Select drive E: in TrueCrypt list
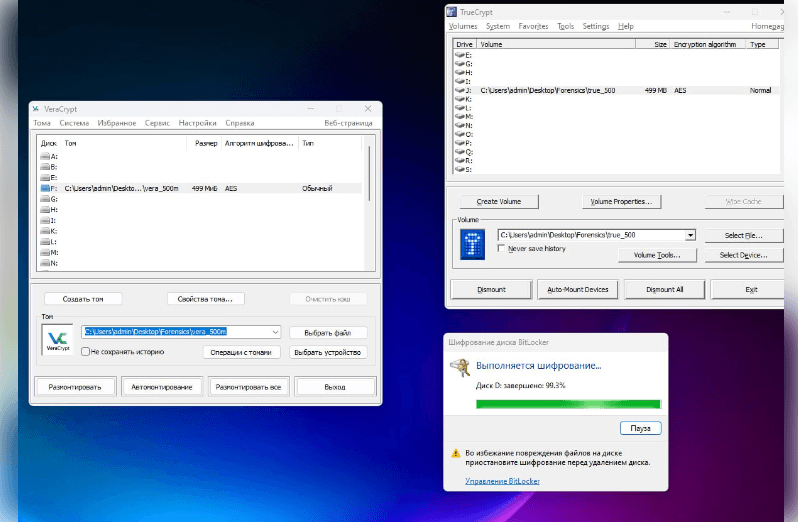Viewport: 798px width, 522px height. click(616, 55)
